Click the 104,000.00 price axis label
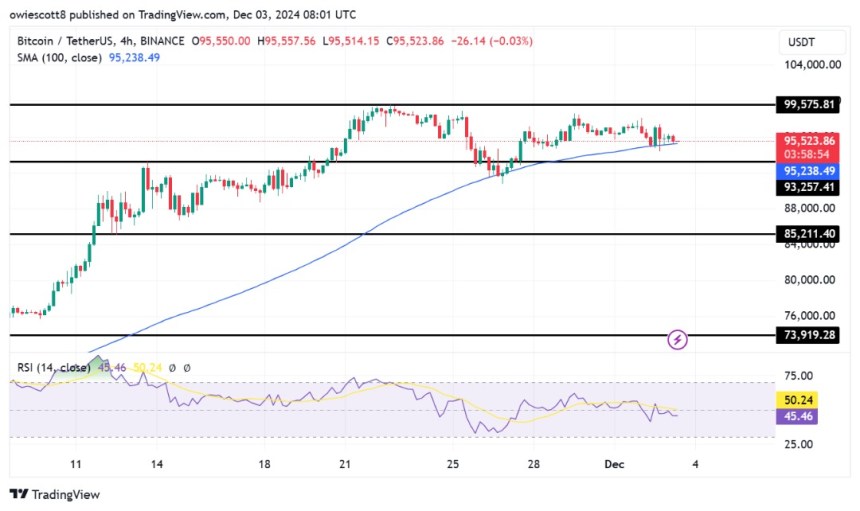Image resolution: width=860 pixels, height=511 pixels. click(811, 64)
